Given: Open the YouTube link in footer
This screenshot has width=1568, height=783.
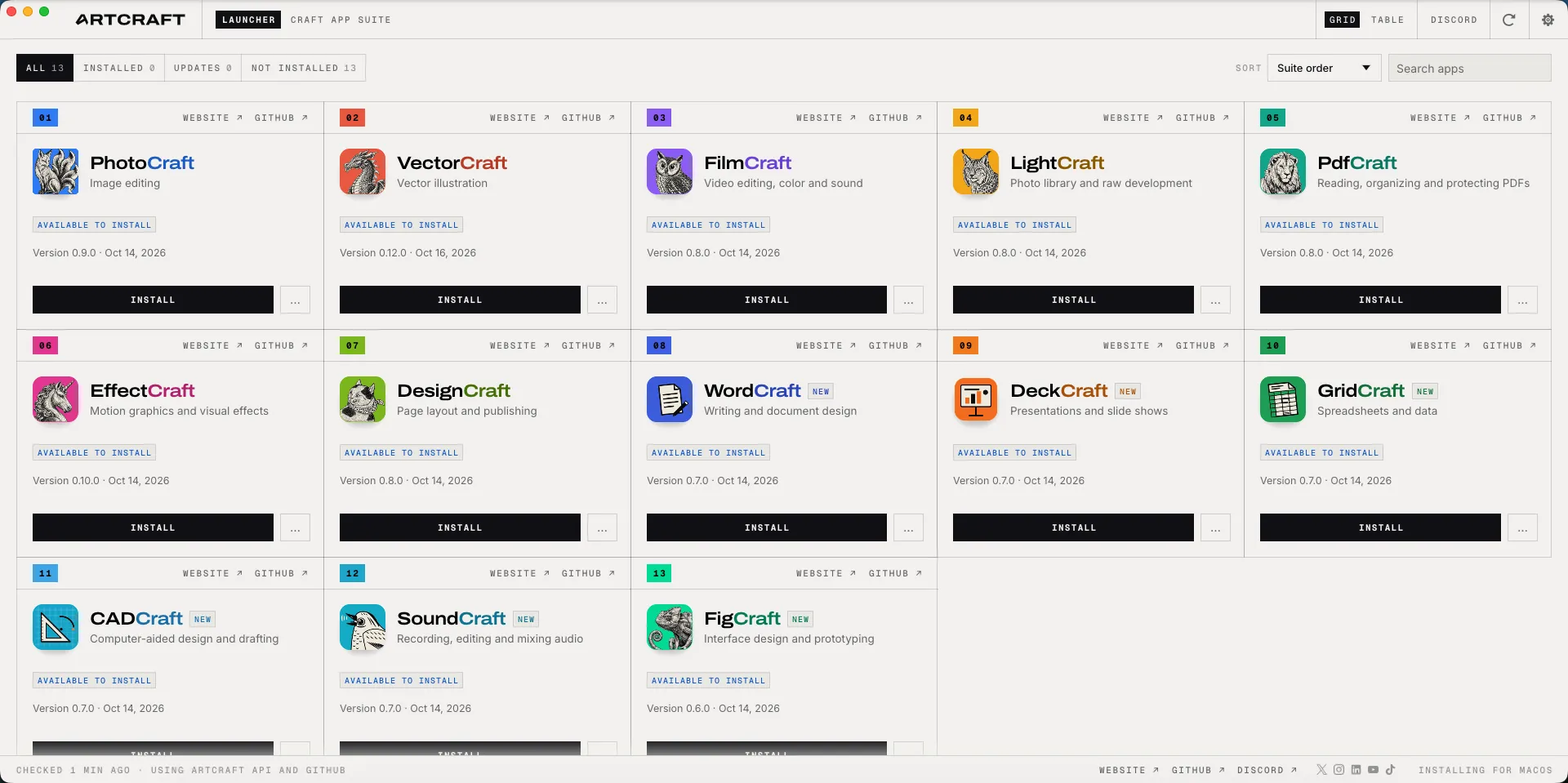Looking at the screenshot, I should tap(1373, 770).
